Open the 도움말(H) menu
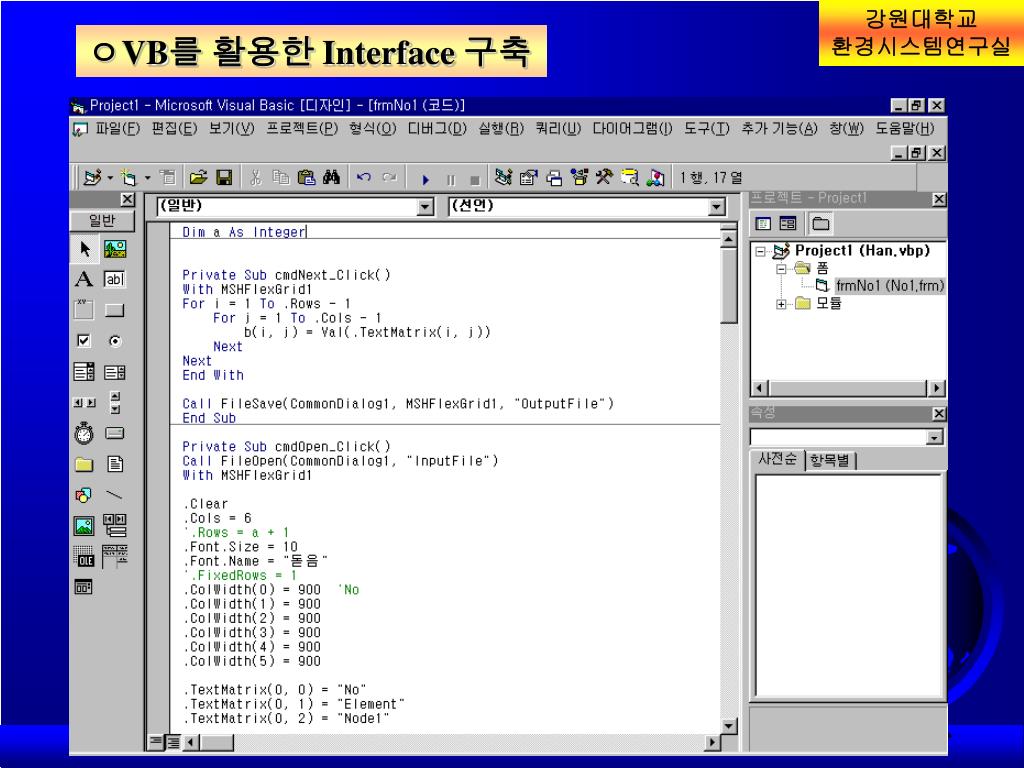 click(x=905, y=129)
